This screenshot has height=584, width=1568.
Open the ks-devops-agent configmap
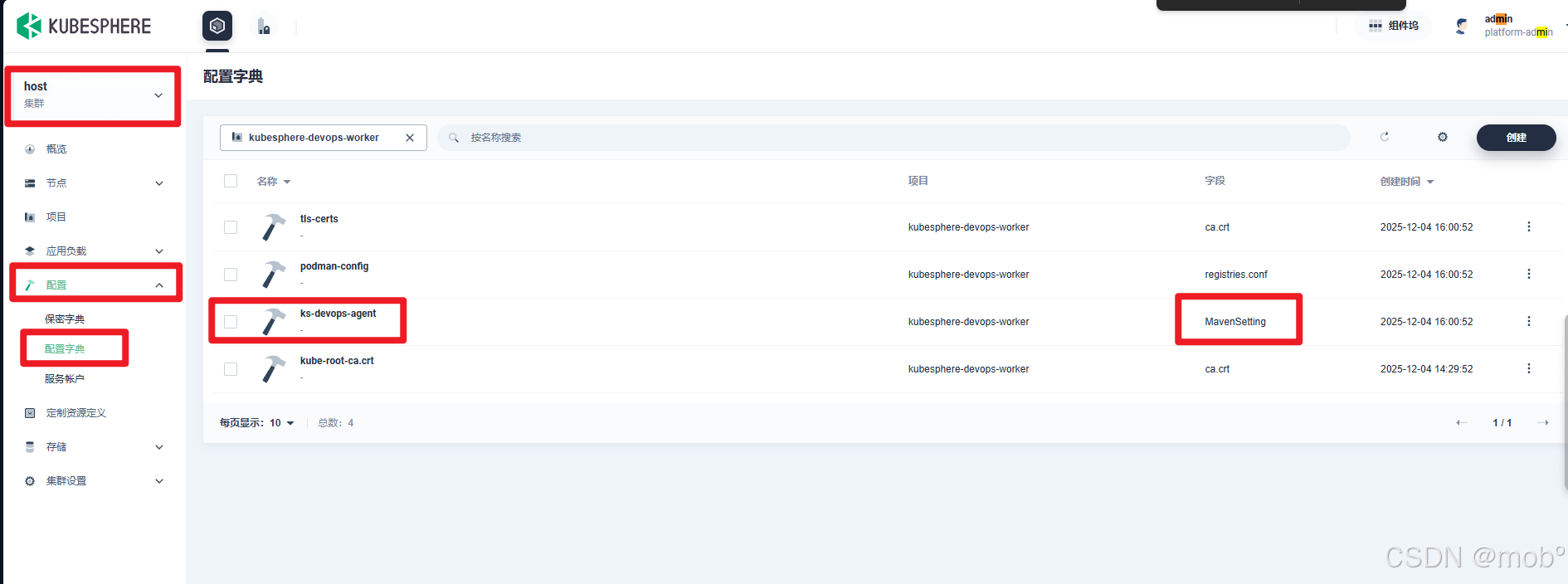coord(338,314)
